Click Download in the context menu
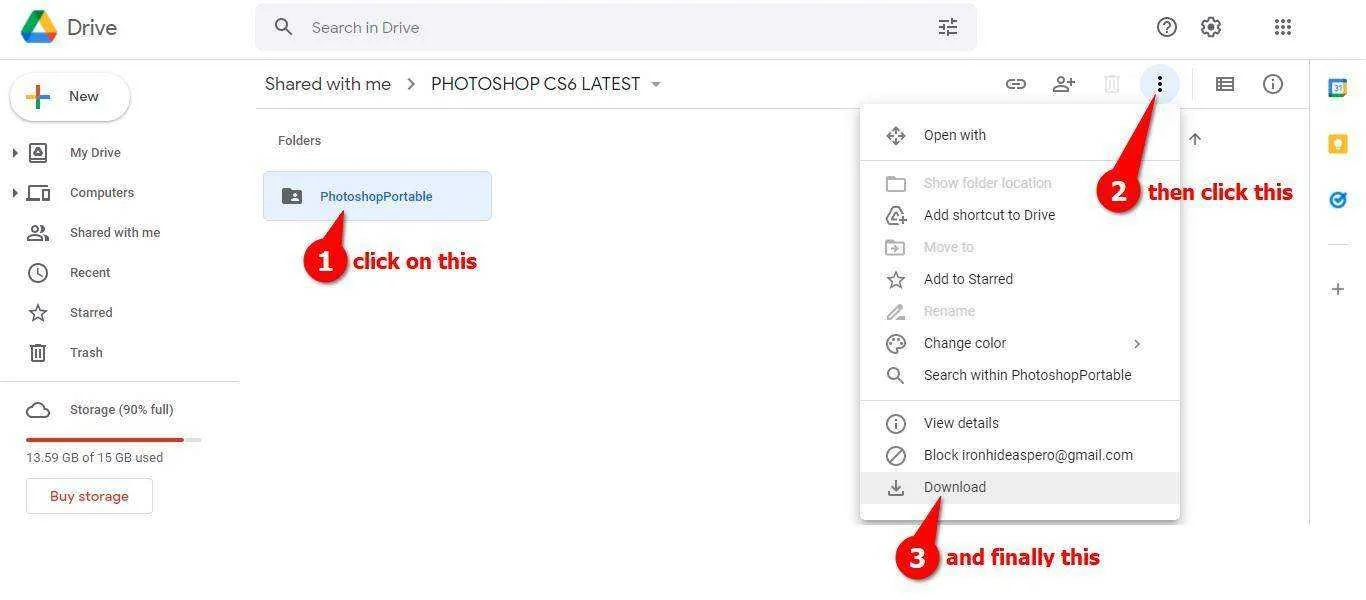 (1020, 487)
